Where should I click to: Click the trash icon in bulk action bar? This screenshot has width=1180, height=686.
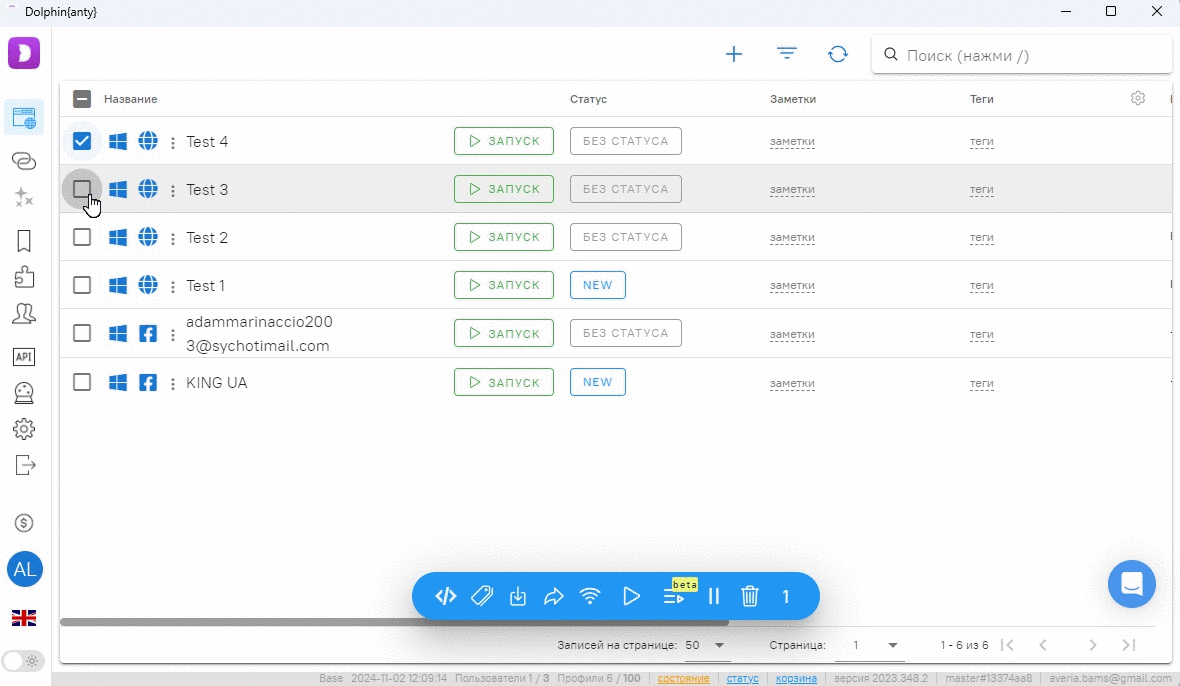point(750,597)
